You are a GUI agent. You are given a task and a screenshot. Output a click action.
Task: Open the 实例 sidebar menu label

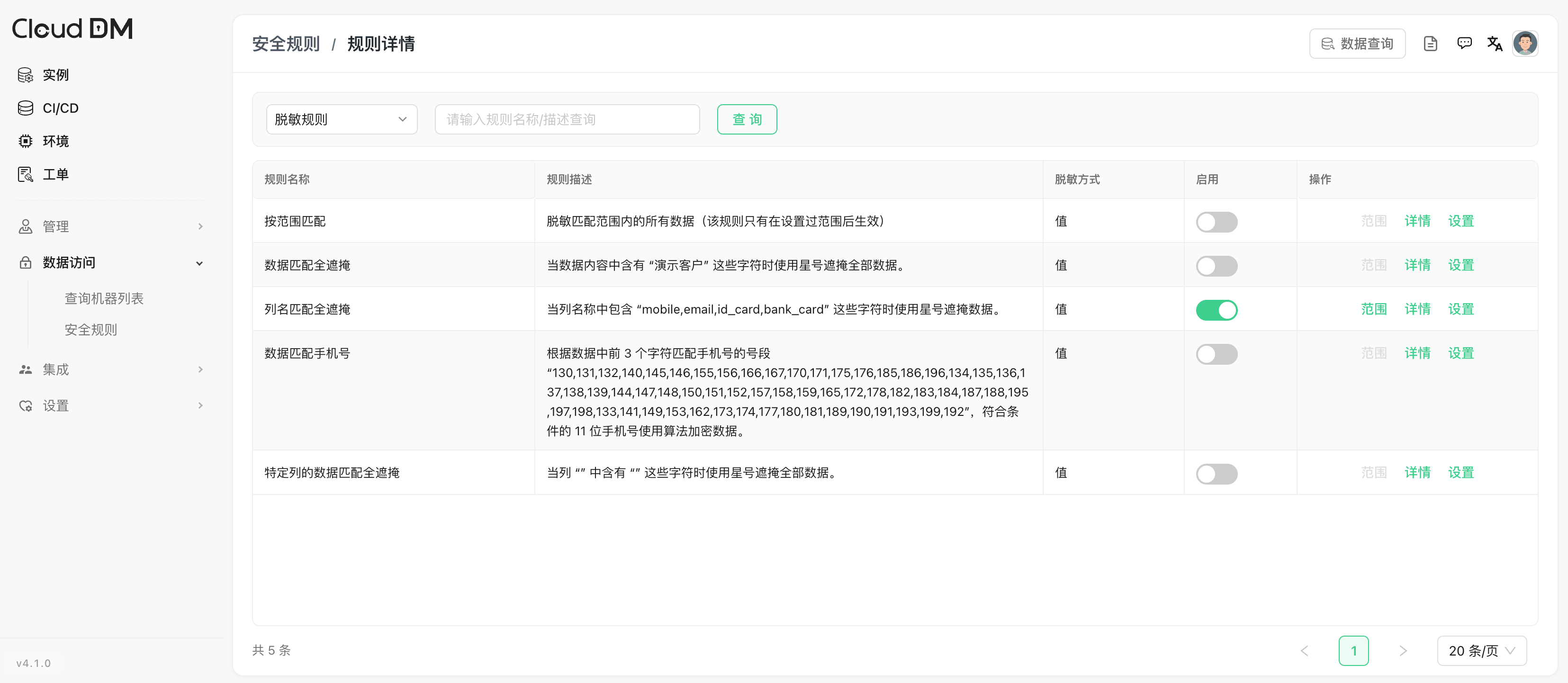[55, 75]
